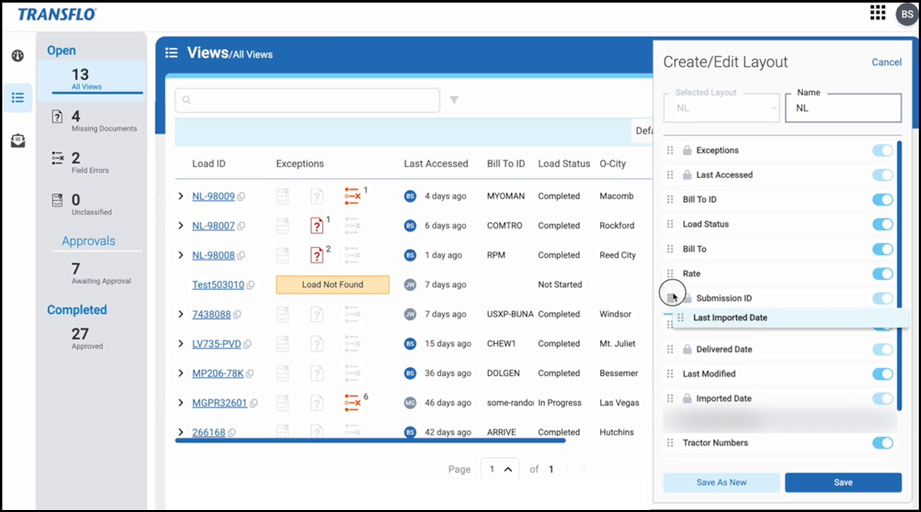Open the dashboard icon in left rail
This screenshot has height=512, width=921.
pyautogui.click(x=18, y=56)
